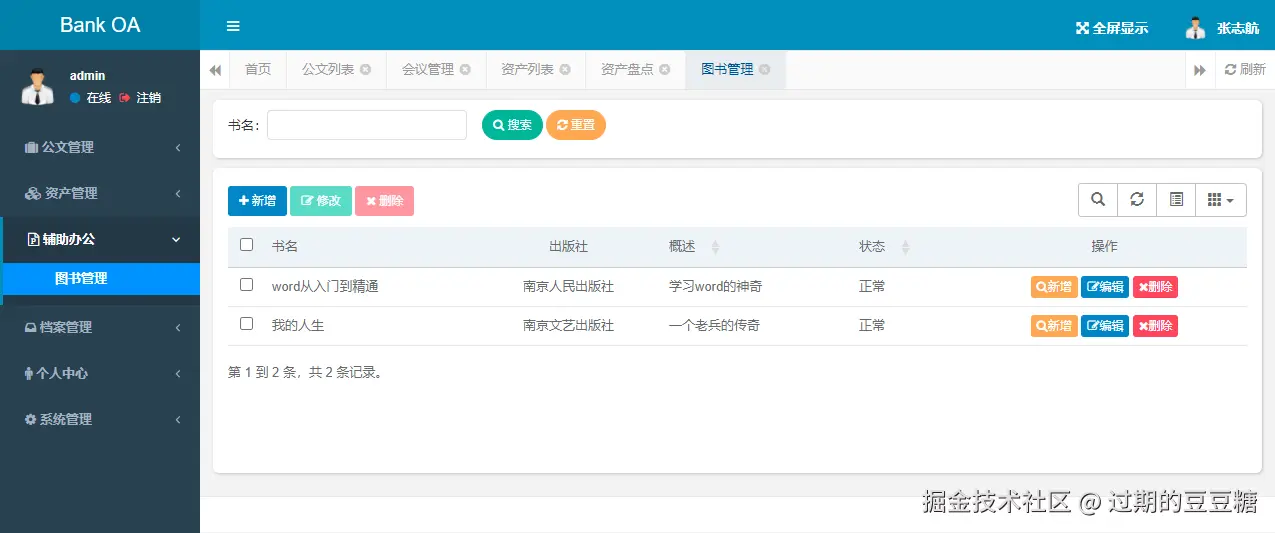Click the pink 删除 toolbar button
This screenshot has height=533, width=1275.
[x=384, y=201]
